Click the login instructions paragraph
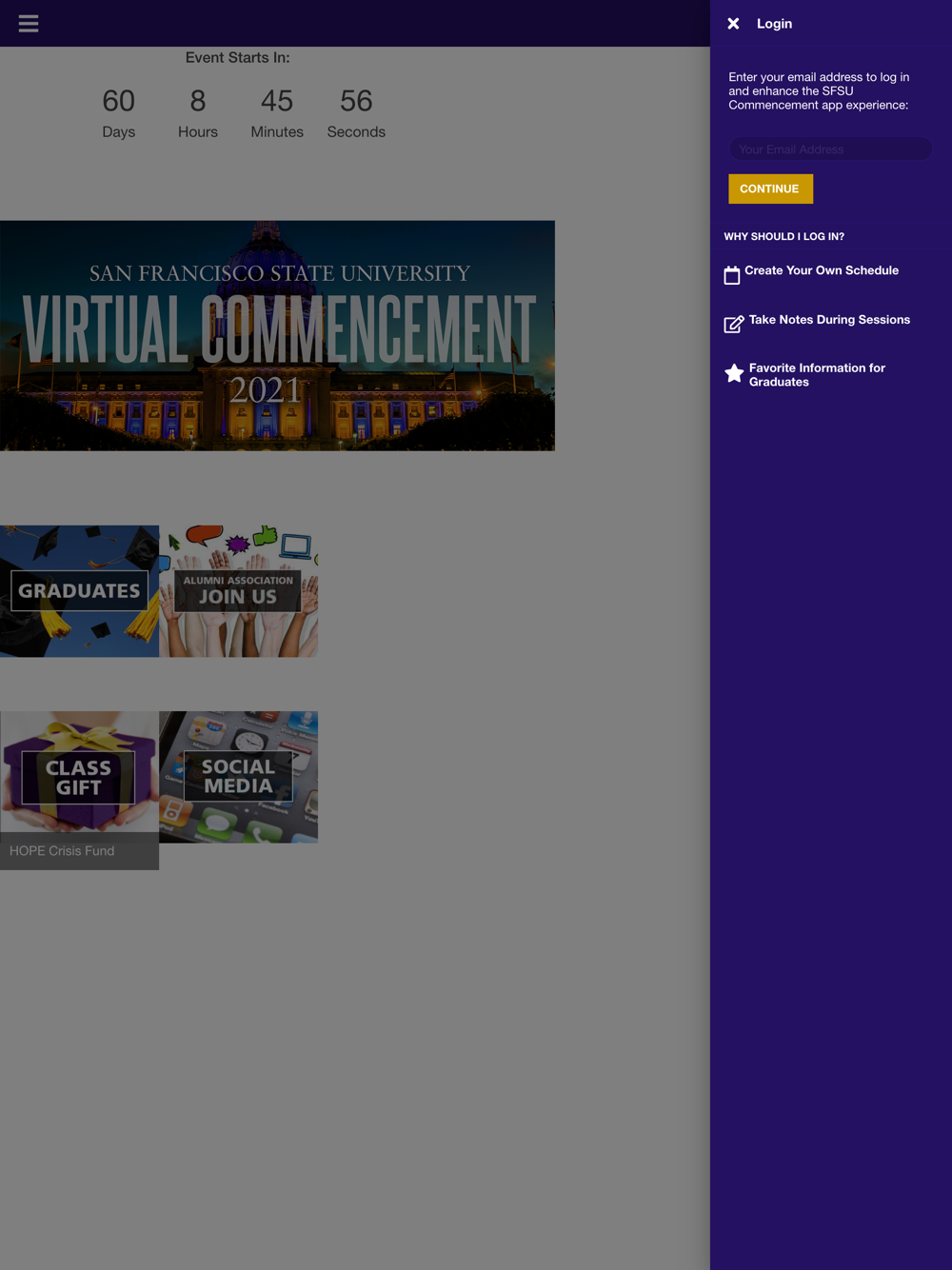The image size is (952, 1270). click(819, 91)
